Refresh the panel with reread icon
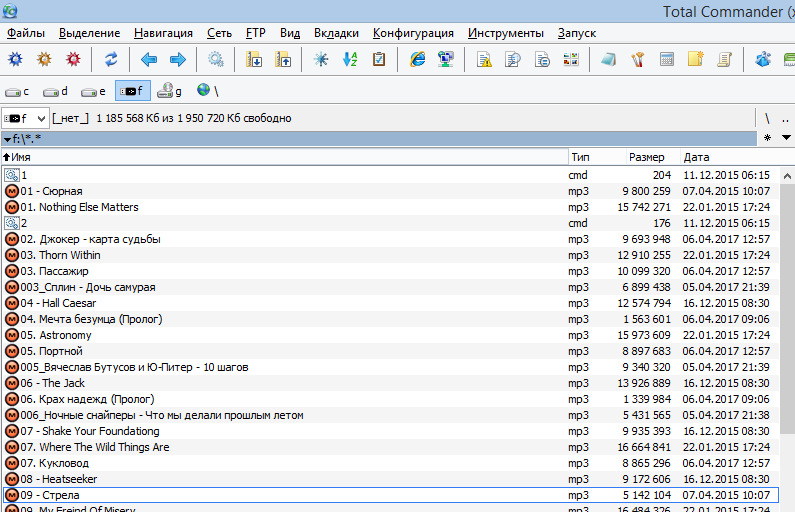The height and width of the screenshot is (512, 795). (x=111, y=59)
